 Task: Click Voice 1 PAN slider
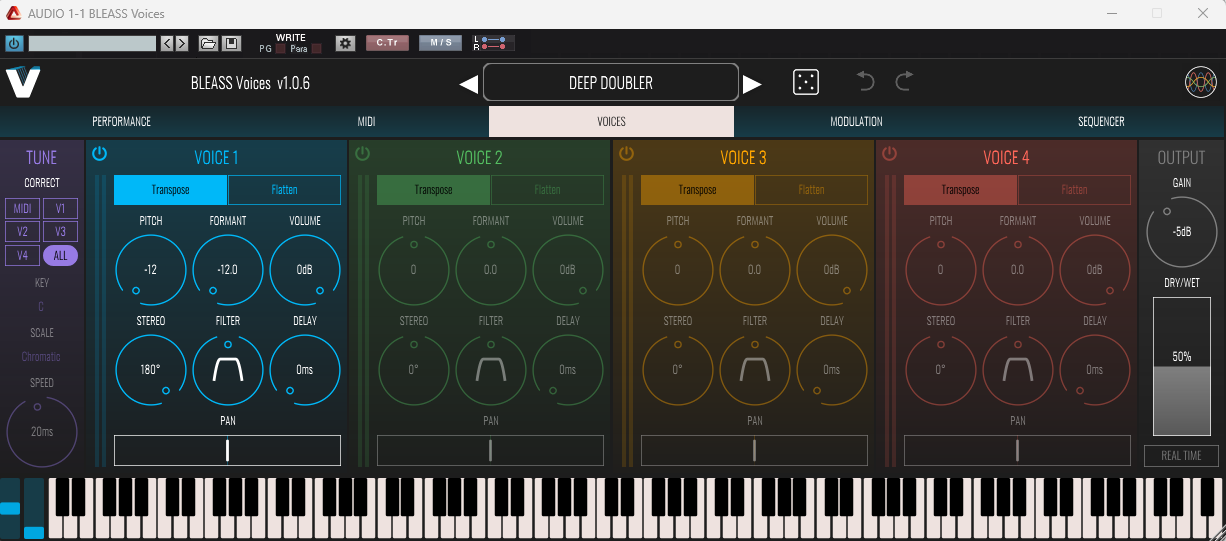[227, 450]
